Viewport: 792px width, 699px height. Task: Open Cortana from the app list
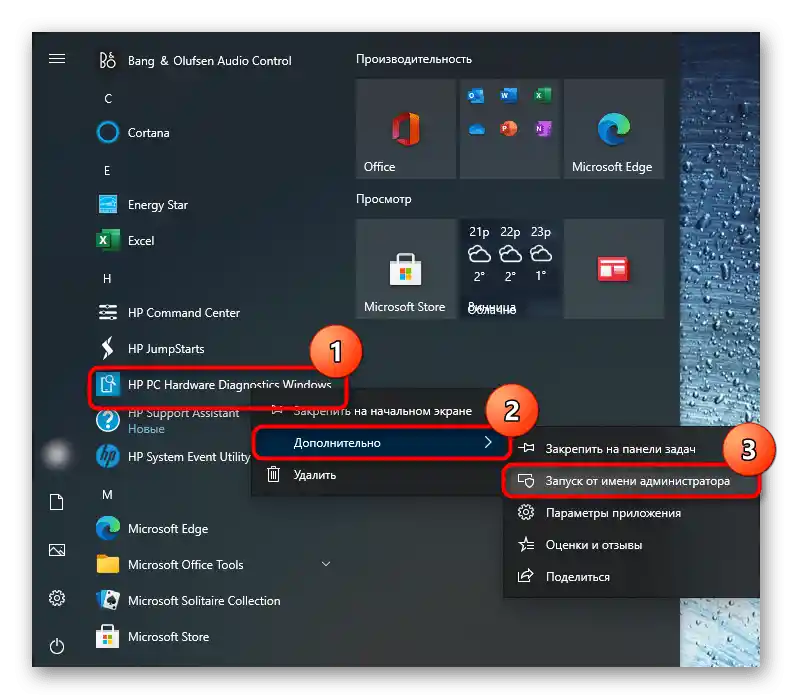pos(133,133)
